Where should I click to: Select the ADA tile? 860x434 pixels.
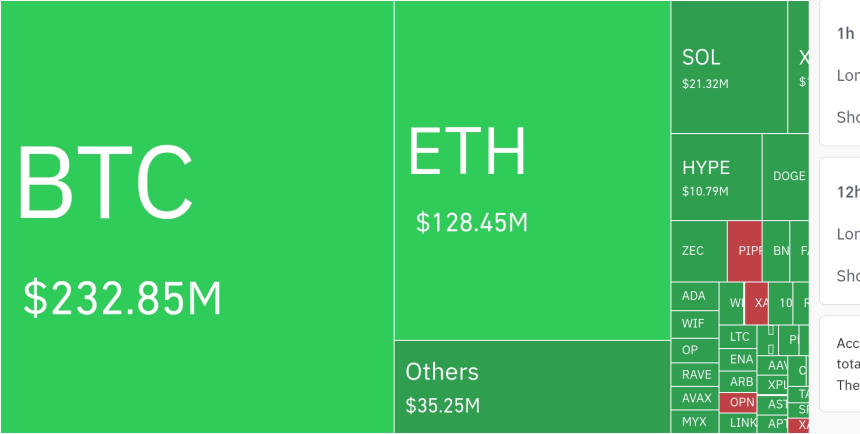click(x=694, y=296)
